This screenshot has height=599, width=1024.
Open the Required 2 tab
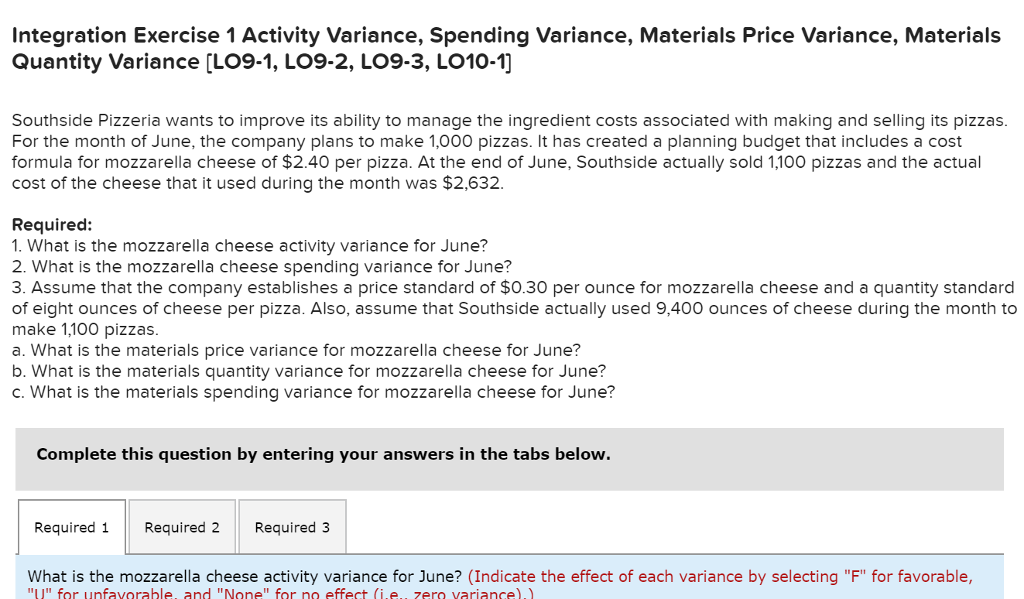(x=181, y=527)
